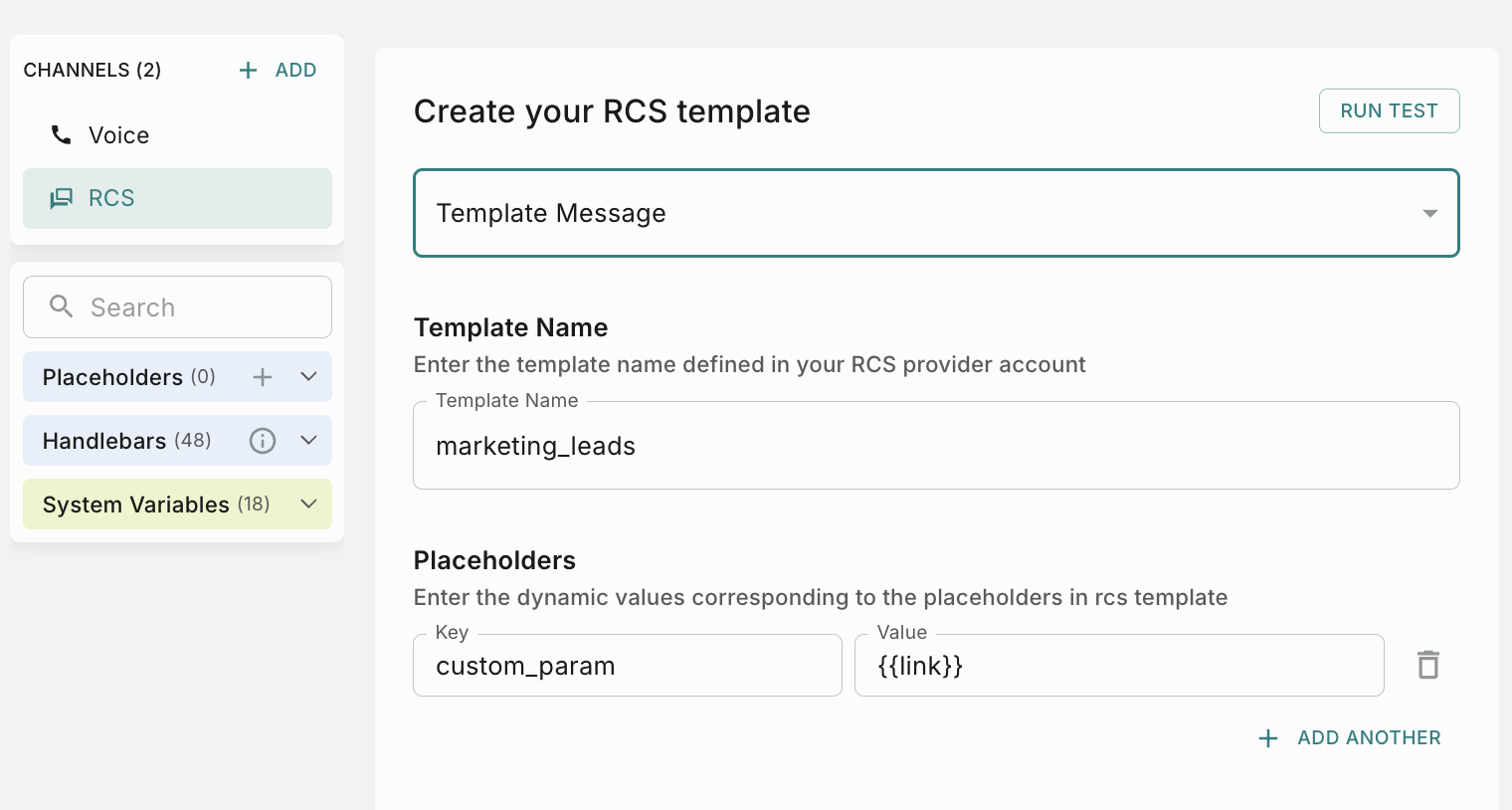Click ADD to create a channel
The width and height of the screenshot is (1512, 810).
point(295,71)
